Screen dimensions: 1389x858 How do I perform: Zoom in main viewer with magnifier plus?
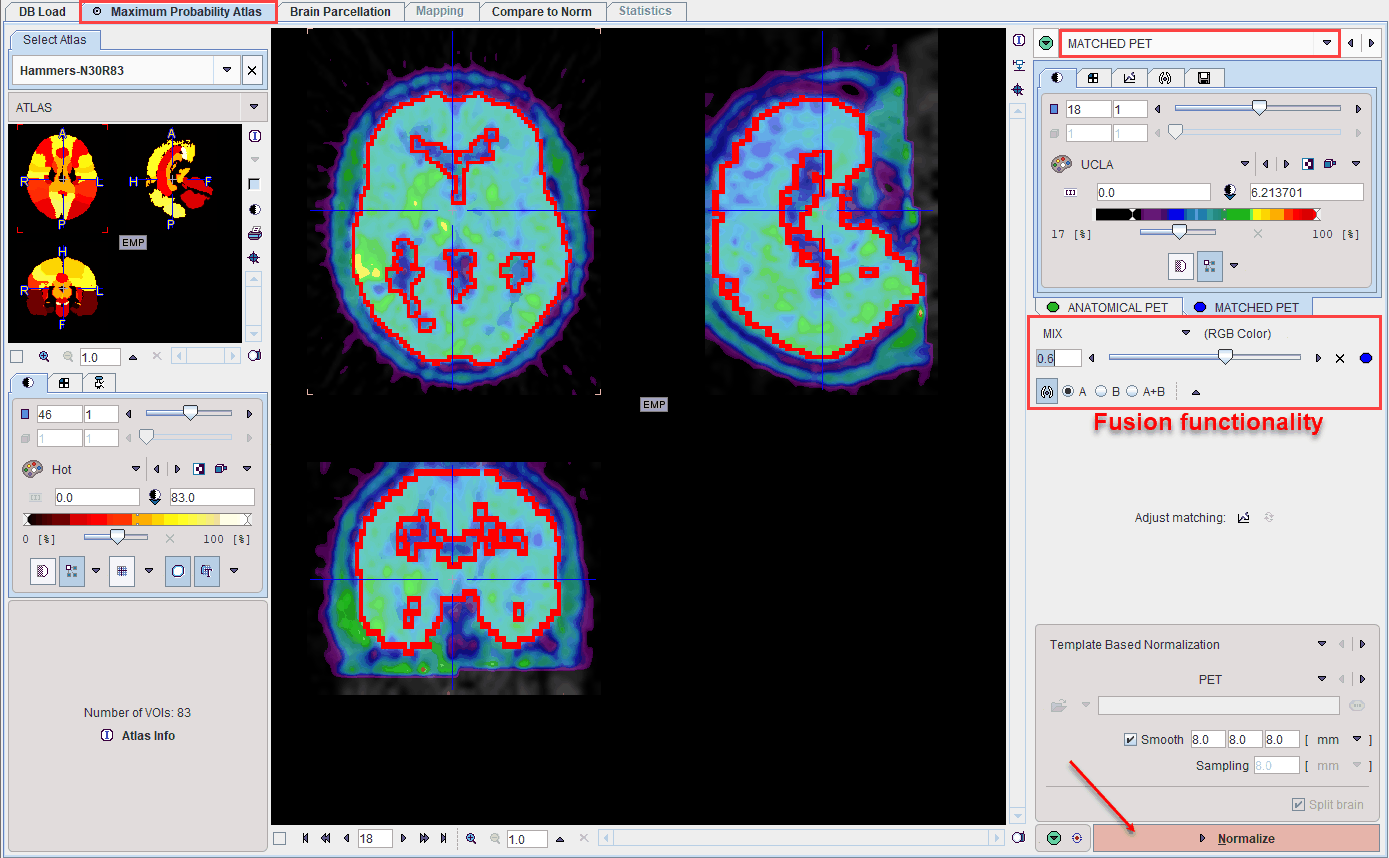[x=471, y=839]
